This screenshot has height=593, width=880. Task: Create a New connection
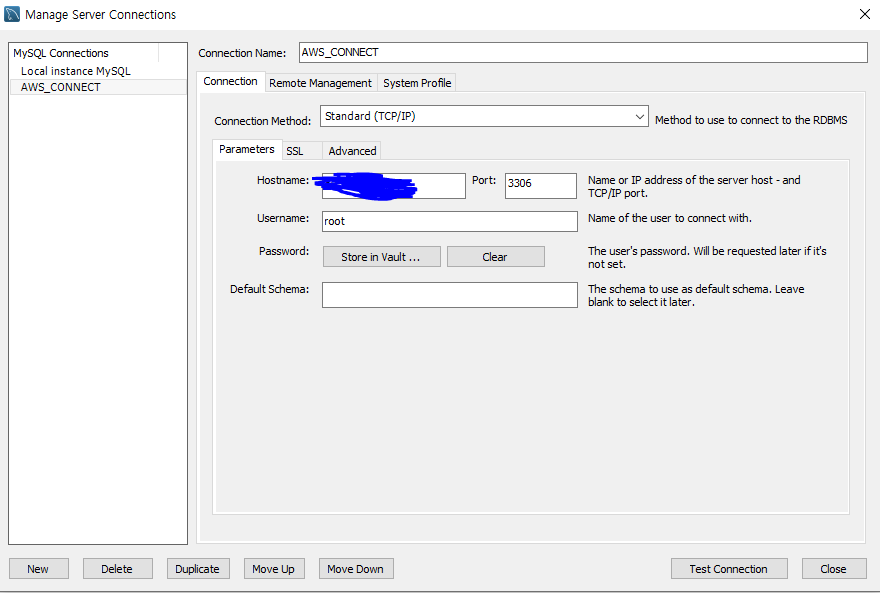point(38,568)
